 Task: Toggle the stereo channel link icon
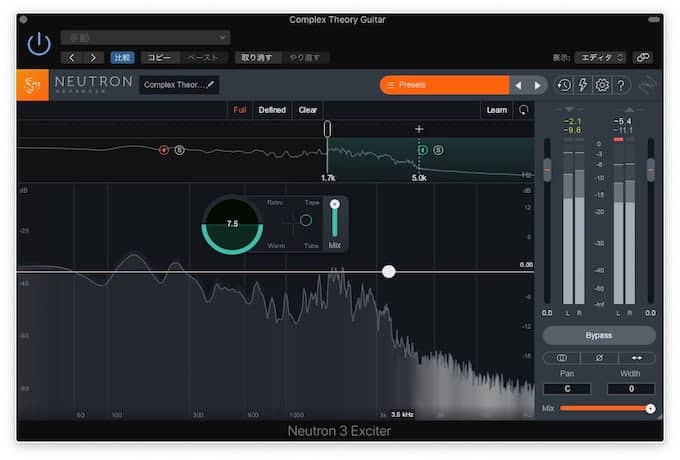click(x=562, y=358)
